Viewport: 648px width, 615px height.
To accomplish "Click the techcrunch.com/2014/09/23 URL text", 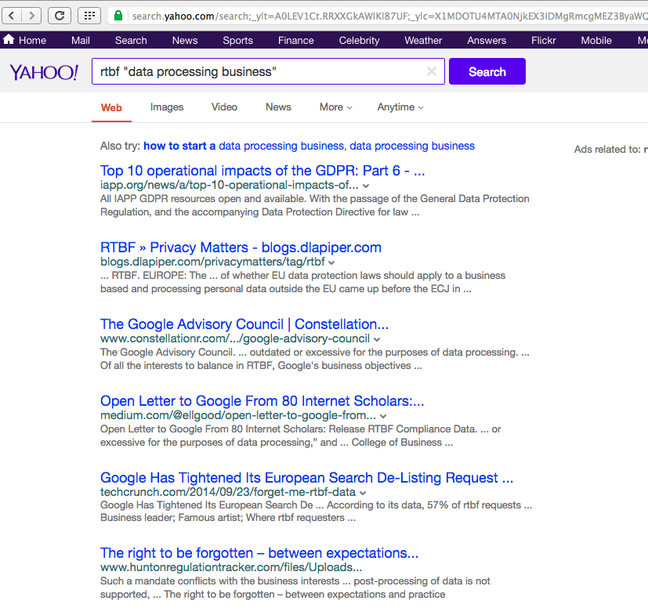I will [x=228, y=492].
